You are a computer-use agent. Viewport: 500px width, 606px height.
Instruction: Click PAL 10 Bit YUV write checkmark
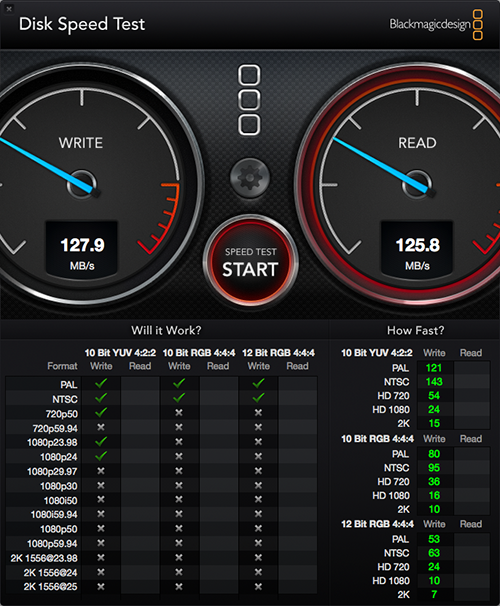click(101, 383)
